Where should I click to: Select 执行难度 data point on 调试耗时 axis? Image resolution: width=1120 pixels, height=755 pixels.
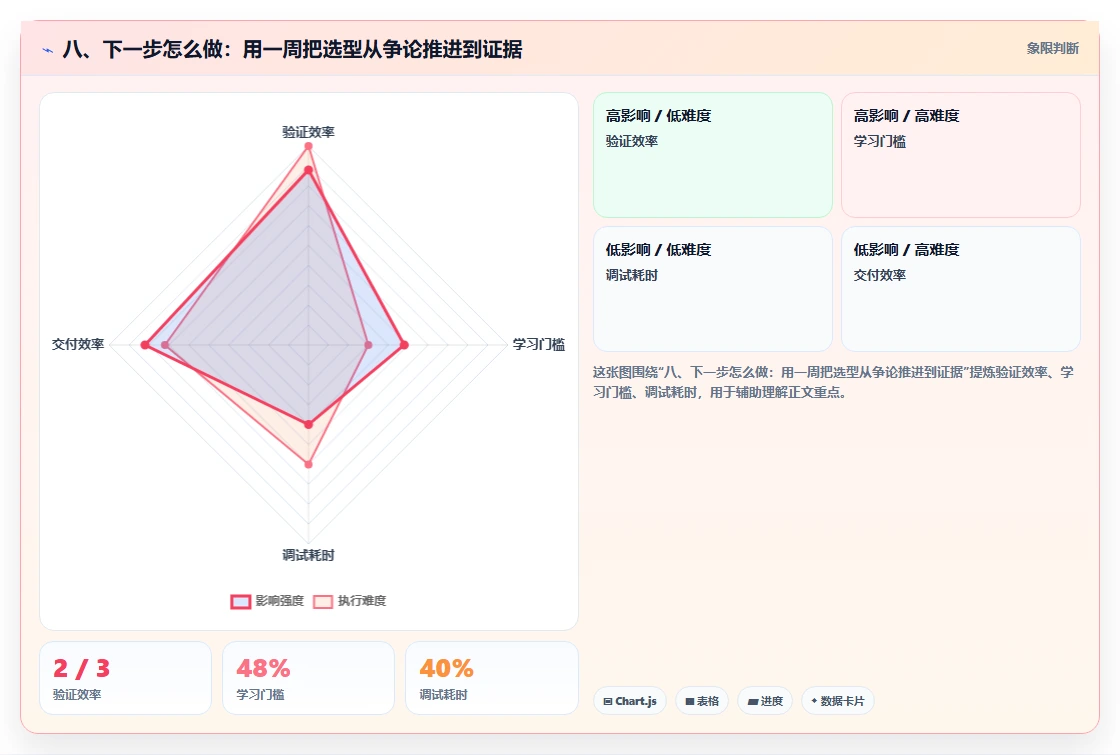309,464
